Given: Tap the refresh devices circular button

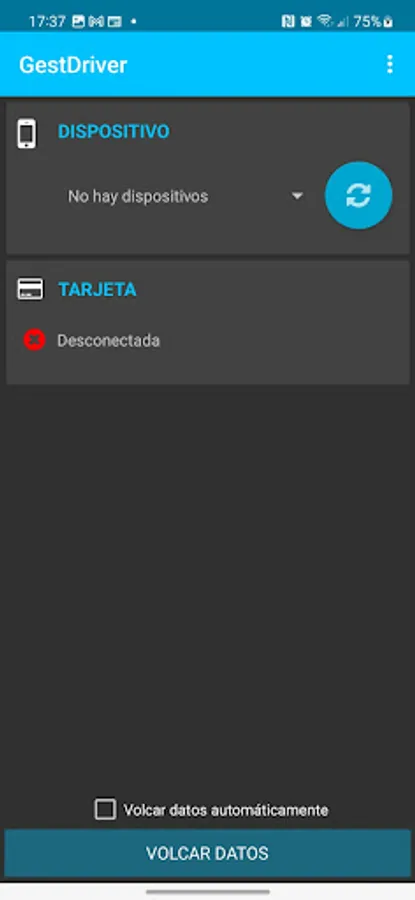Looking at the screenshot, I should [x=358, y=195].
